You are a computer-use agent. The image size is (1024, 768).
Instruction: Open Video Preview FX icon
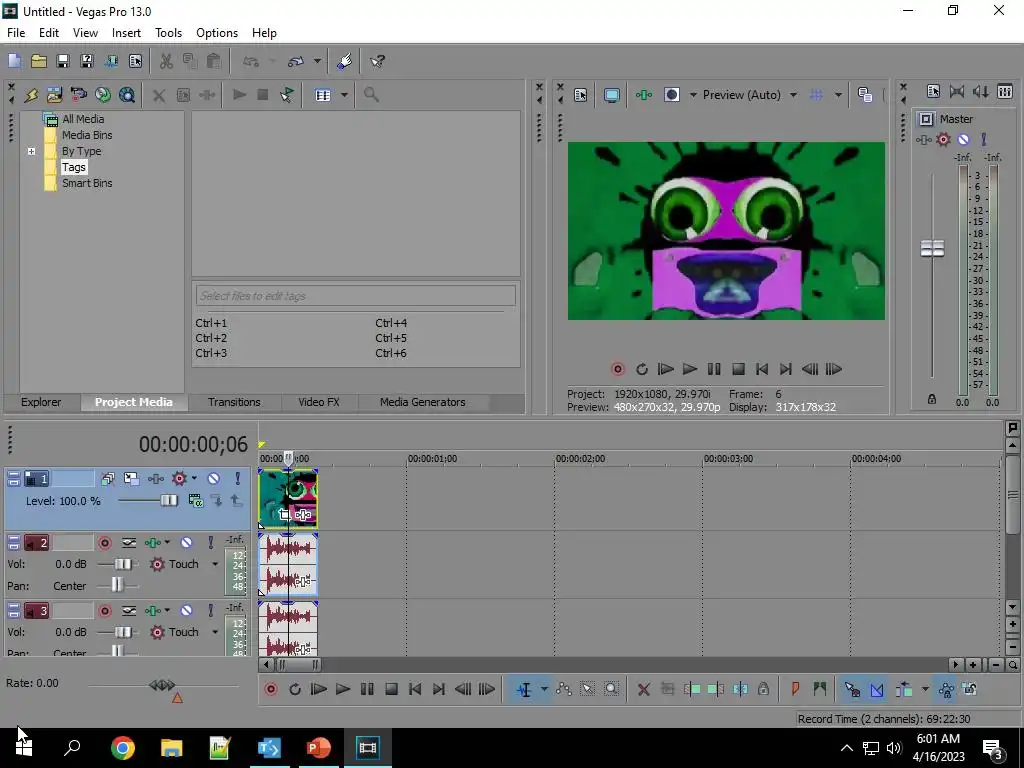[x=644, y=95]
